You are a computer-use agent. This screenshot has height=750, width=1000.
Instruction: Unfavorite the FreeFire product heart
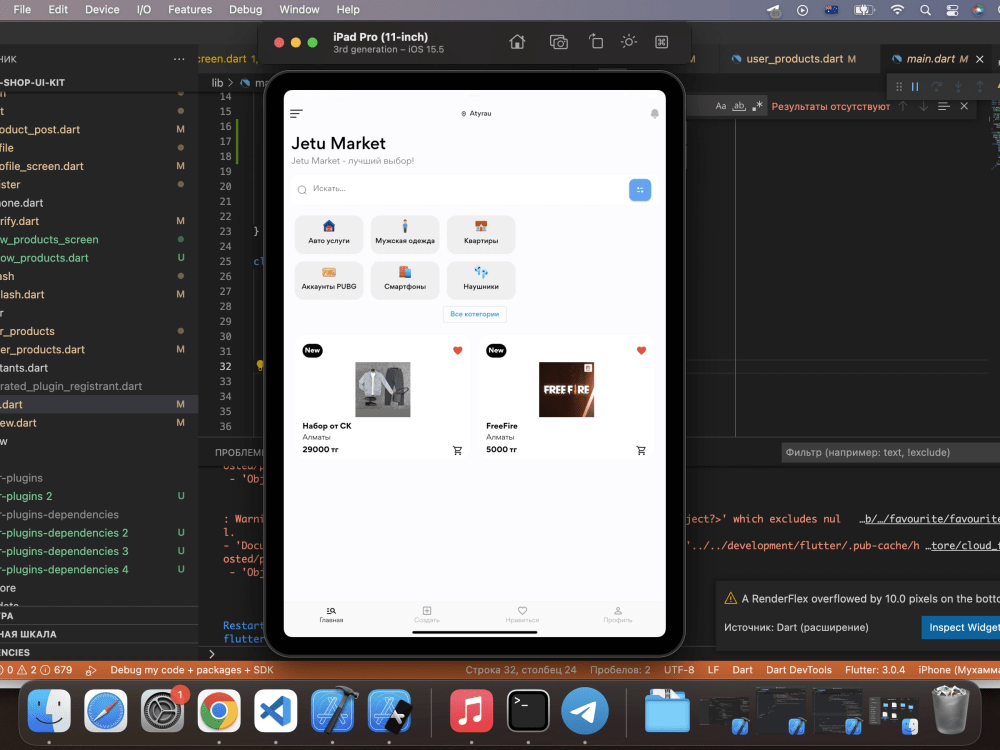tap(641, 350)
